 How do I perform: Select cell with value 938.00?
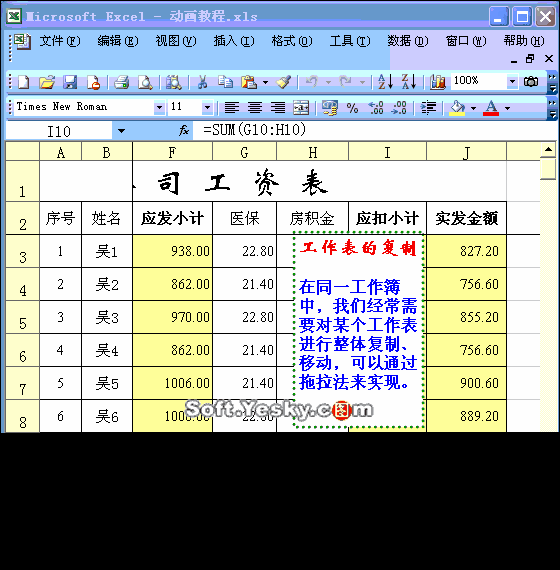tap(172, 251)
